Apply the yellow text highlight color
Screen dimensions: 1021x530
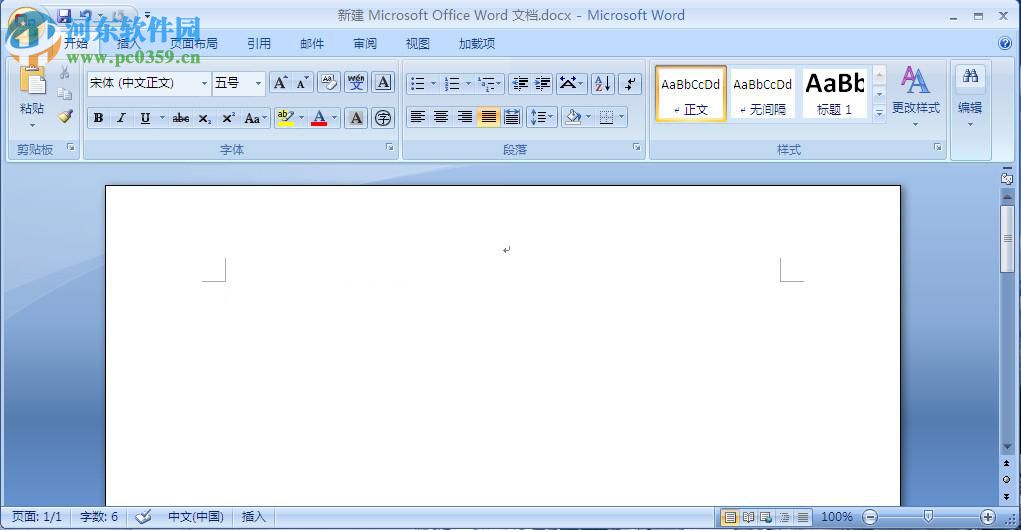click(x=285, y=119)
